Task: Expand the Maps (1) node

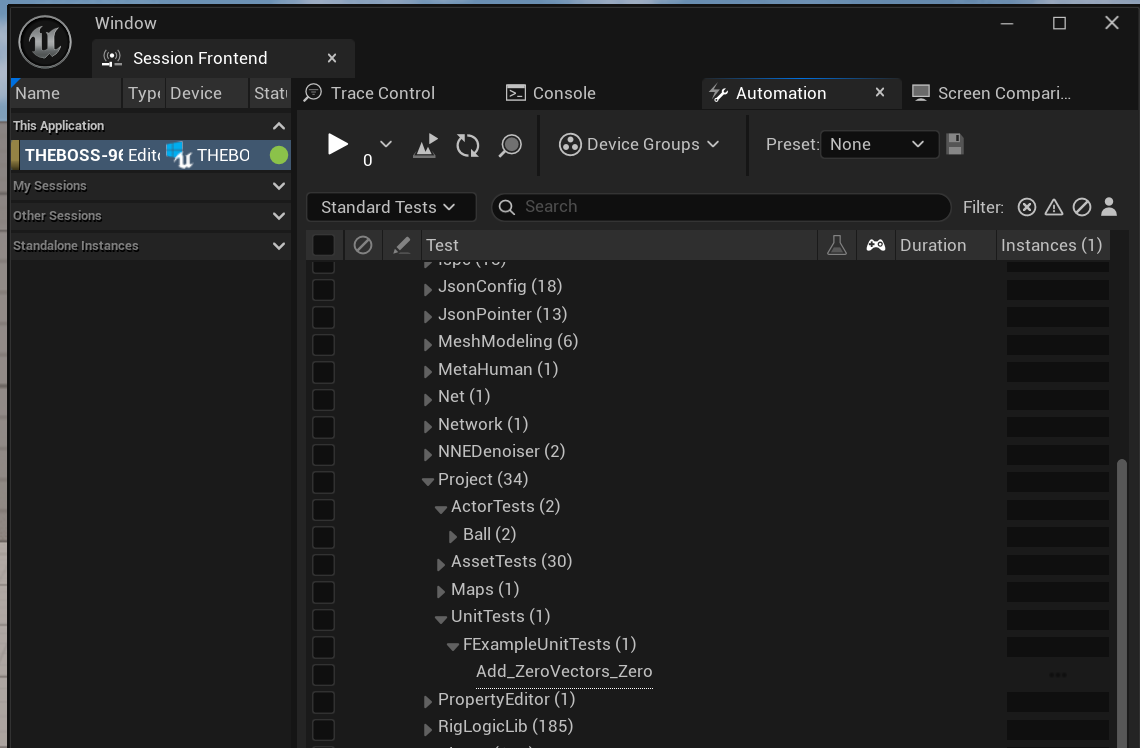Action: click(x=441, y=592)
